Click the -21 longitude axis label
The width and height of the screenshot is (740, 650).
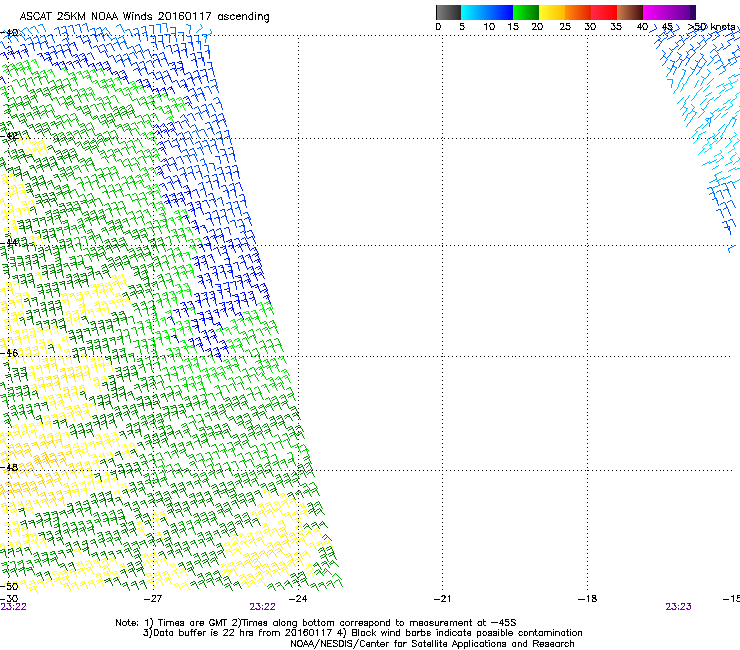442,599
